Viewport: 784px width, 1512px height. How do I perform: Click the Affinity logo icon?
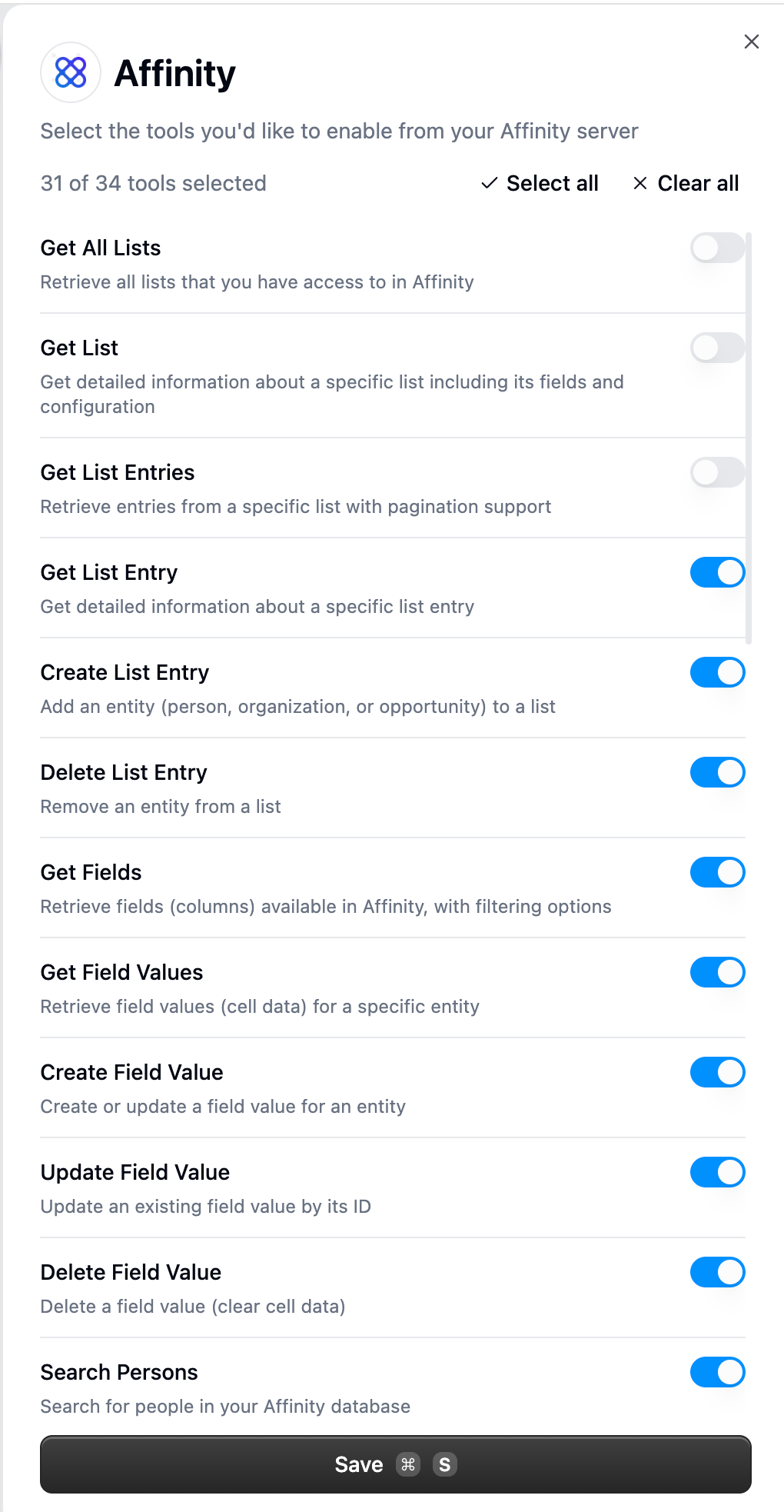(70, 73)
